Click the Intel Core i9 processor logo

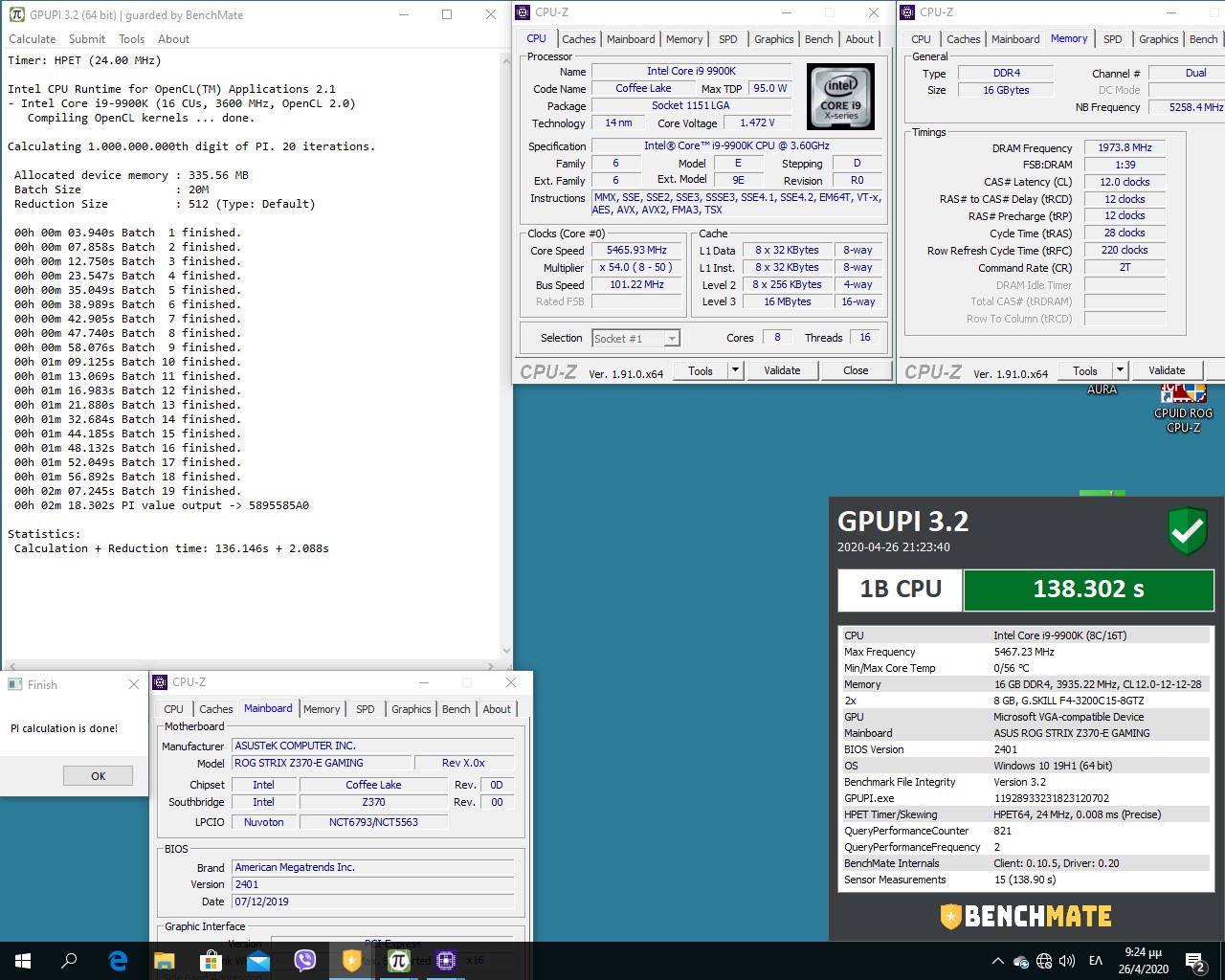coord(840,97)
